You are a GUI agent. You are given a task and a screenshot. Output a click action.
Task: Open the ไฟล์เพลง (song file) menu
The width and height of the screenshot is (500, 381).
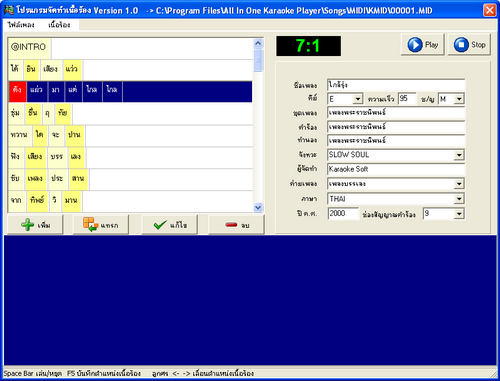point(21,25)
